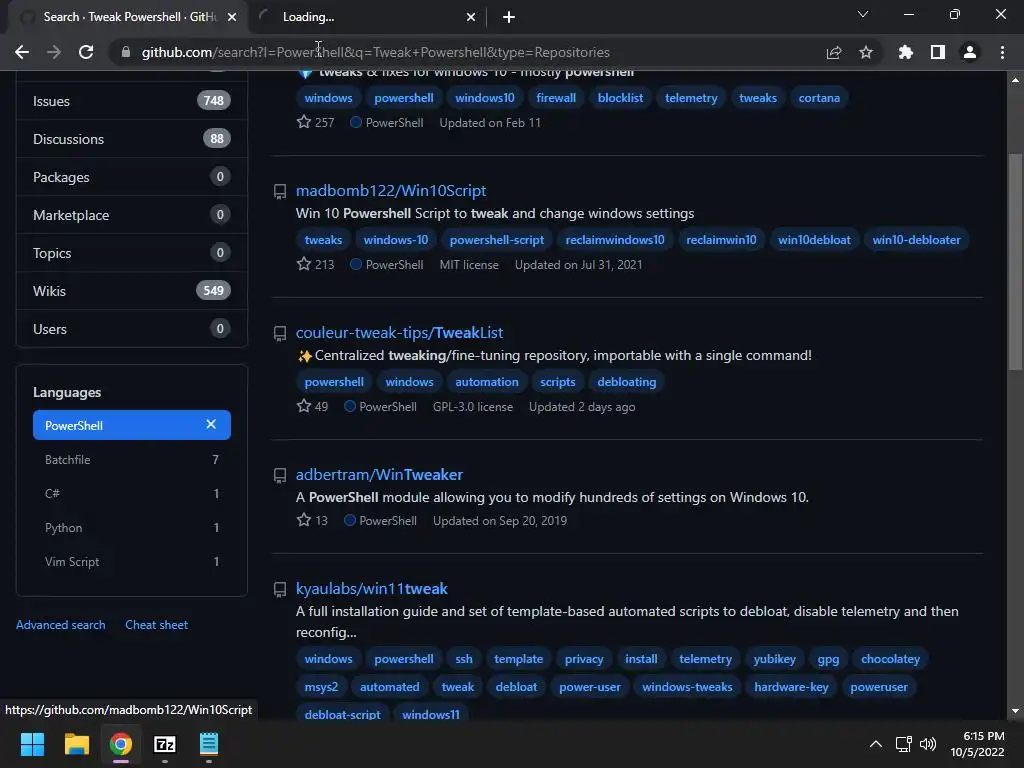Click the page vertical scrollbar thumb

point(1015,261)
